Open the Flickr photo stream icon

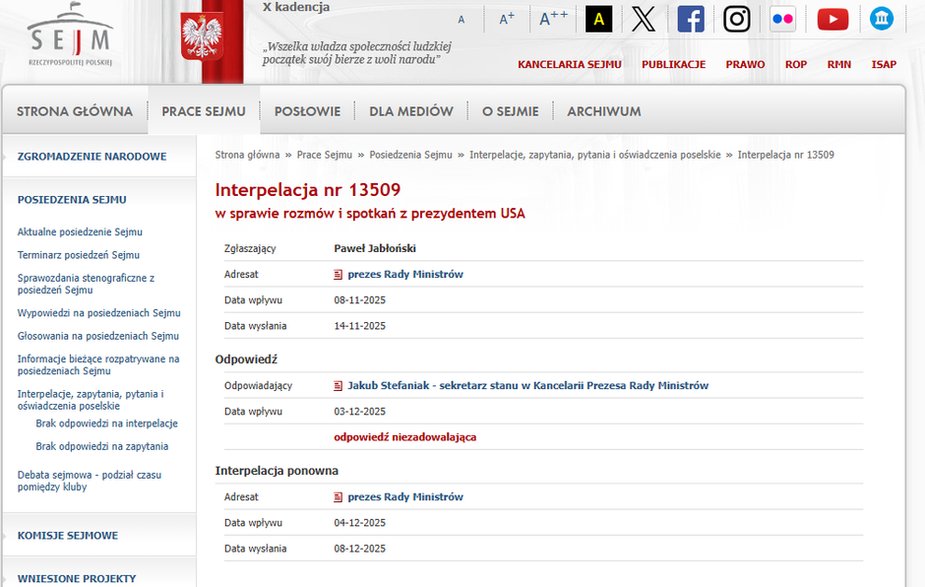pos(782,18)
